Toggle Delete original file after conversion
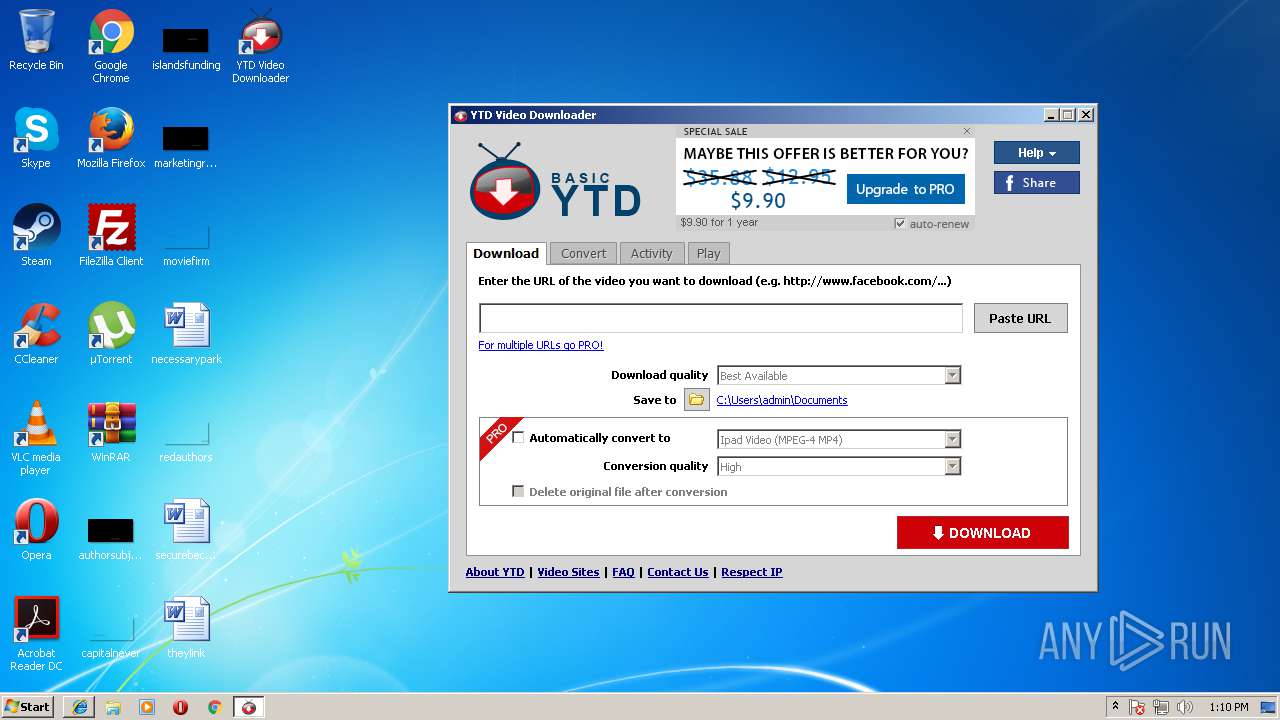The width and height of the screenshot is (1280, 720). [518, 492]
